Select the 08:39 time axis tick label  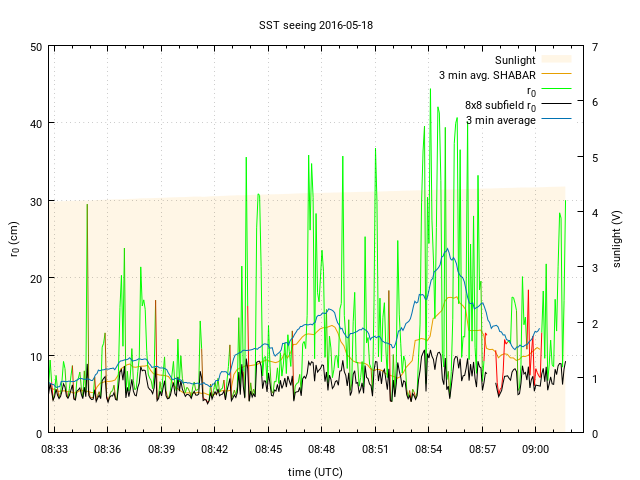pos(162,450)
